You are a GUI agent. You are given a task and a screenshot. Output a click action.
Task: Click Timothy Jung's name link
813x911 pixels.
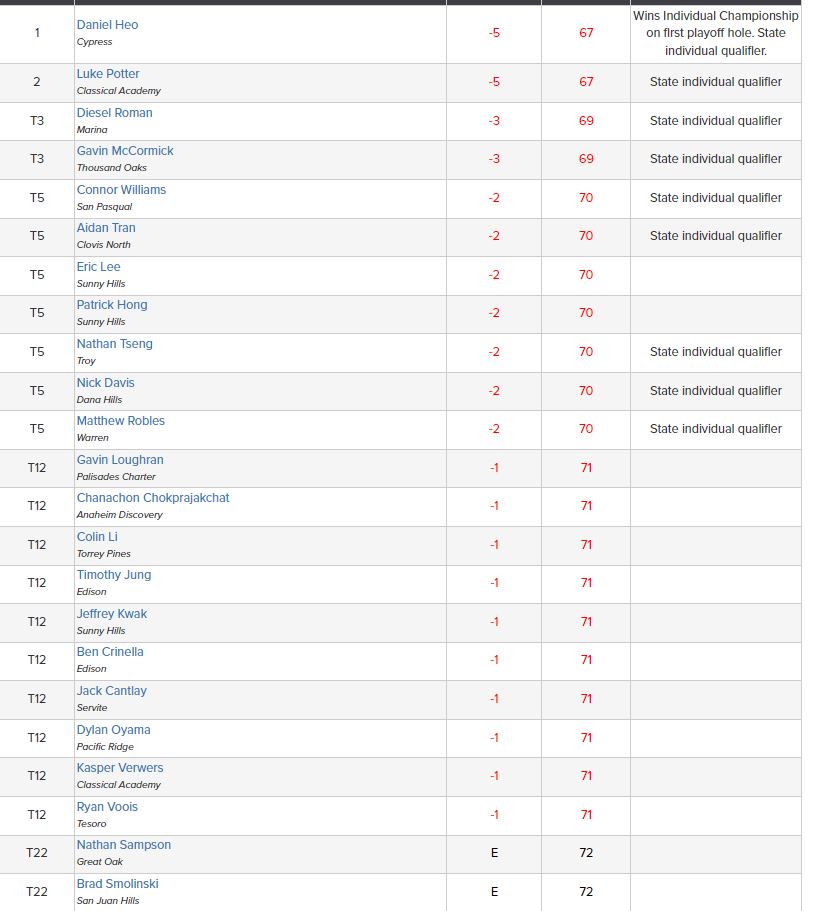click(114, 575)
